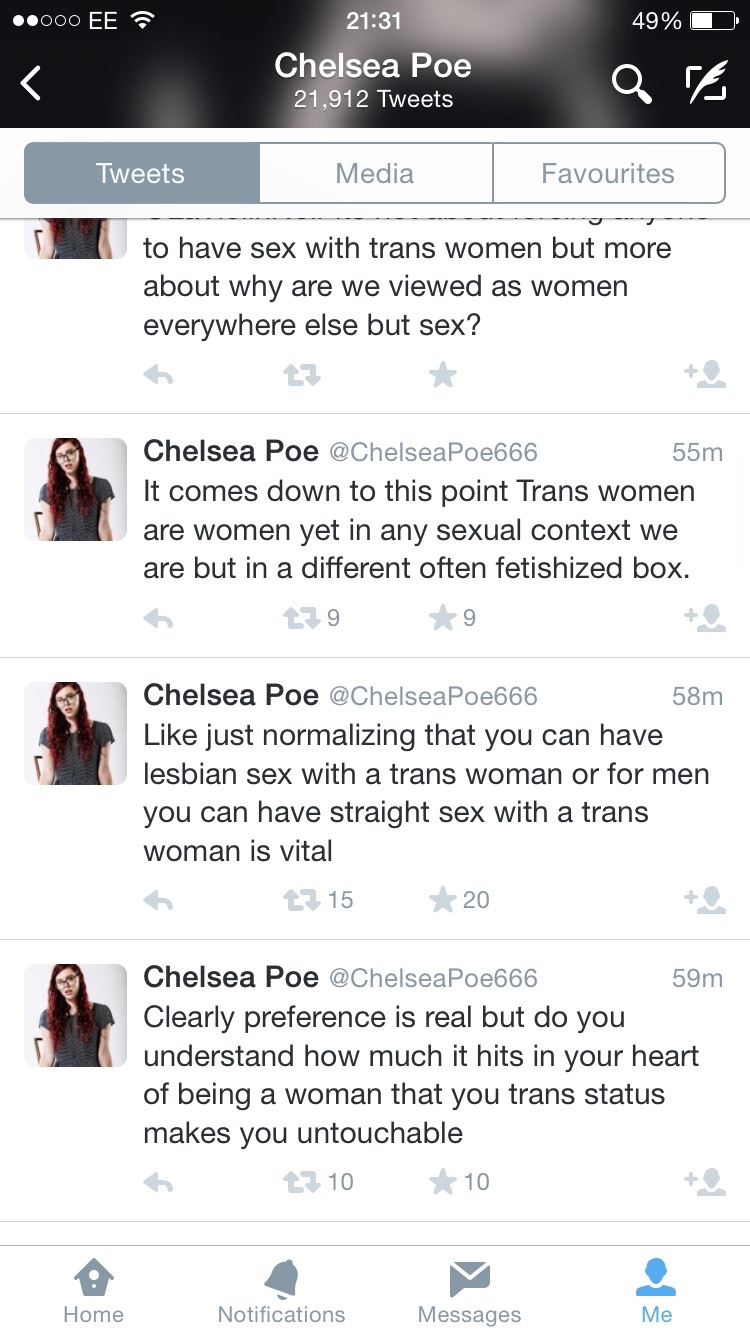Viewport: 750px width, 1334px height.
Task: Open the search magnifier icon
Action: [x=631, y=84]
